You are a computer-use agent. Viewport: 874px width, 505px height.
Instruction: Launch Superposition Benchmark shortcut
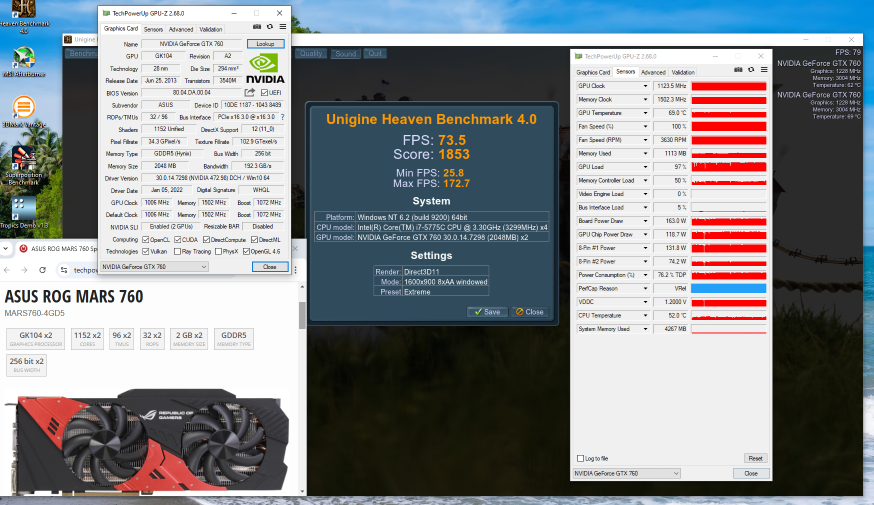point(23,165)
